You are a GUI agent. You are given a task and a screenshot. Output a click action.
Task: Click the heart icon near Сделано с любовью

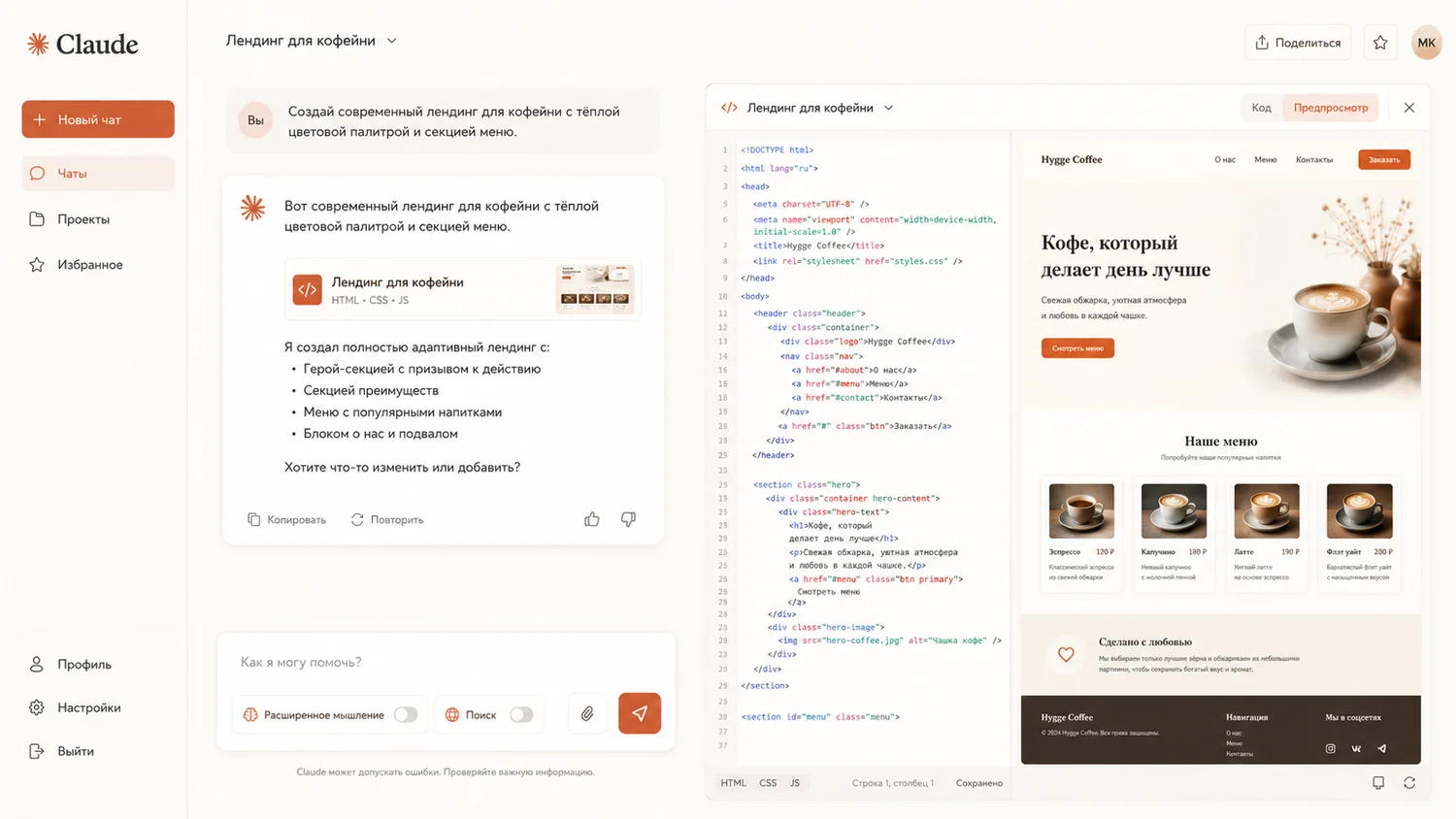pyautogui.click(x=1066, y=655)
